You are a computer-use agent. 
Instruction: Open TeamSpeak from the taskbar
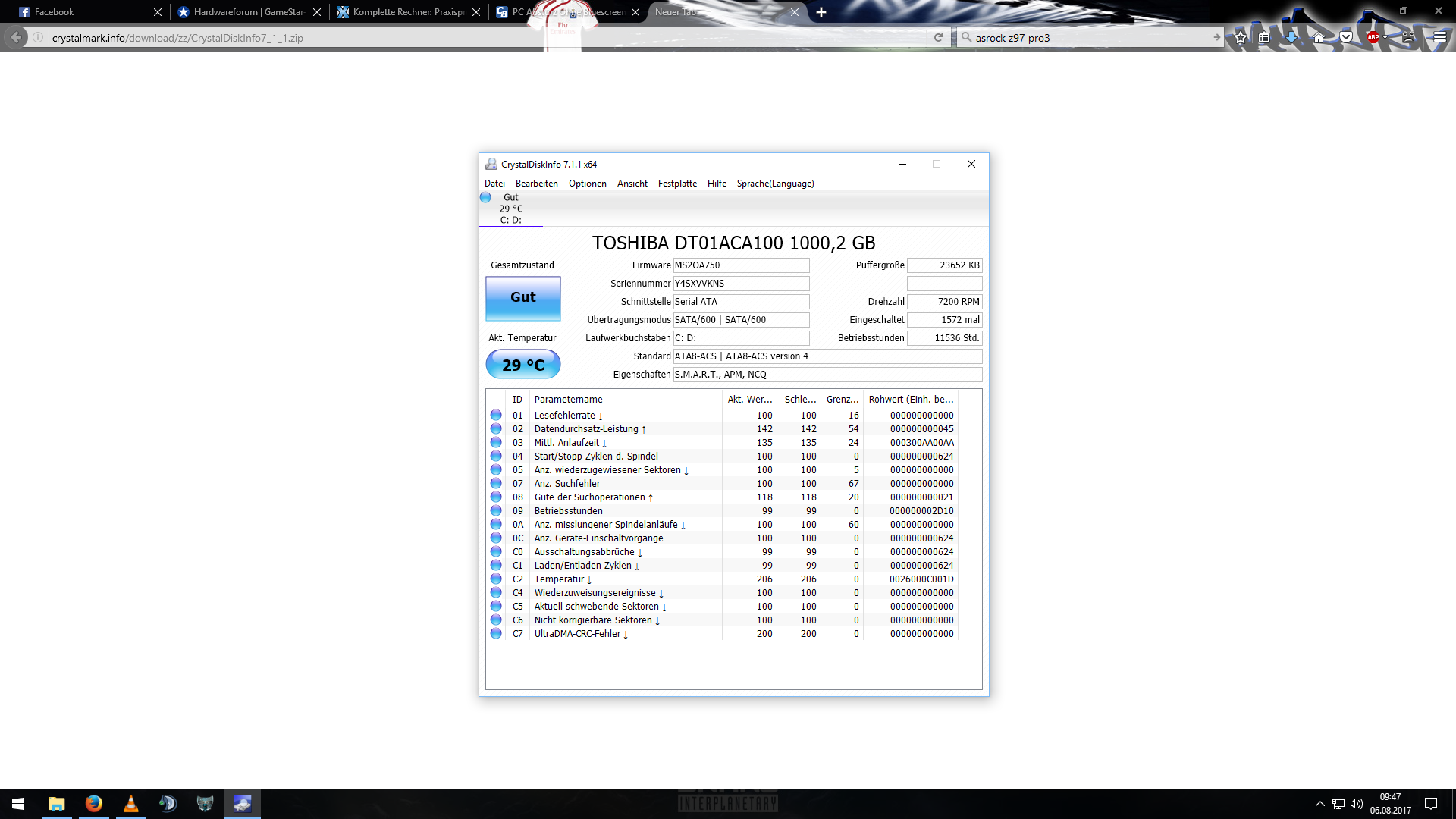[x=168, y=804]
